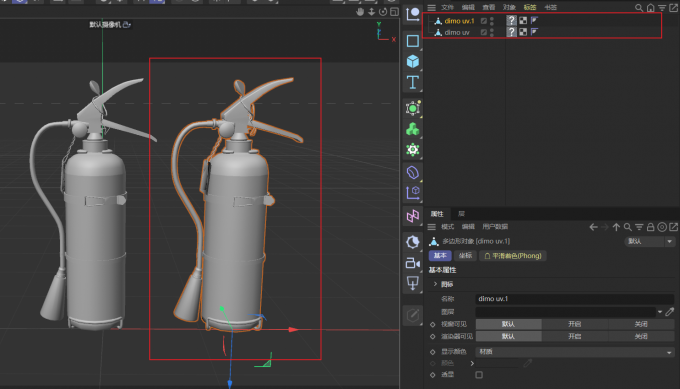Click the UVW checker tag on dimo uv
680x389 pixels.
pos(523,32)
